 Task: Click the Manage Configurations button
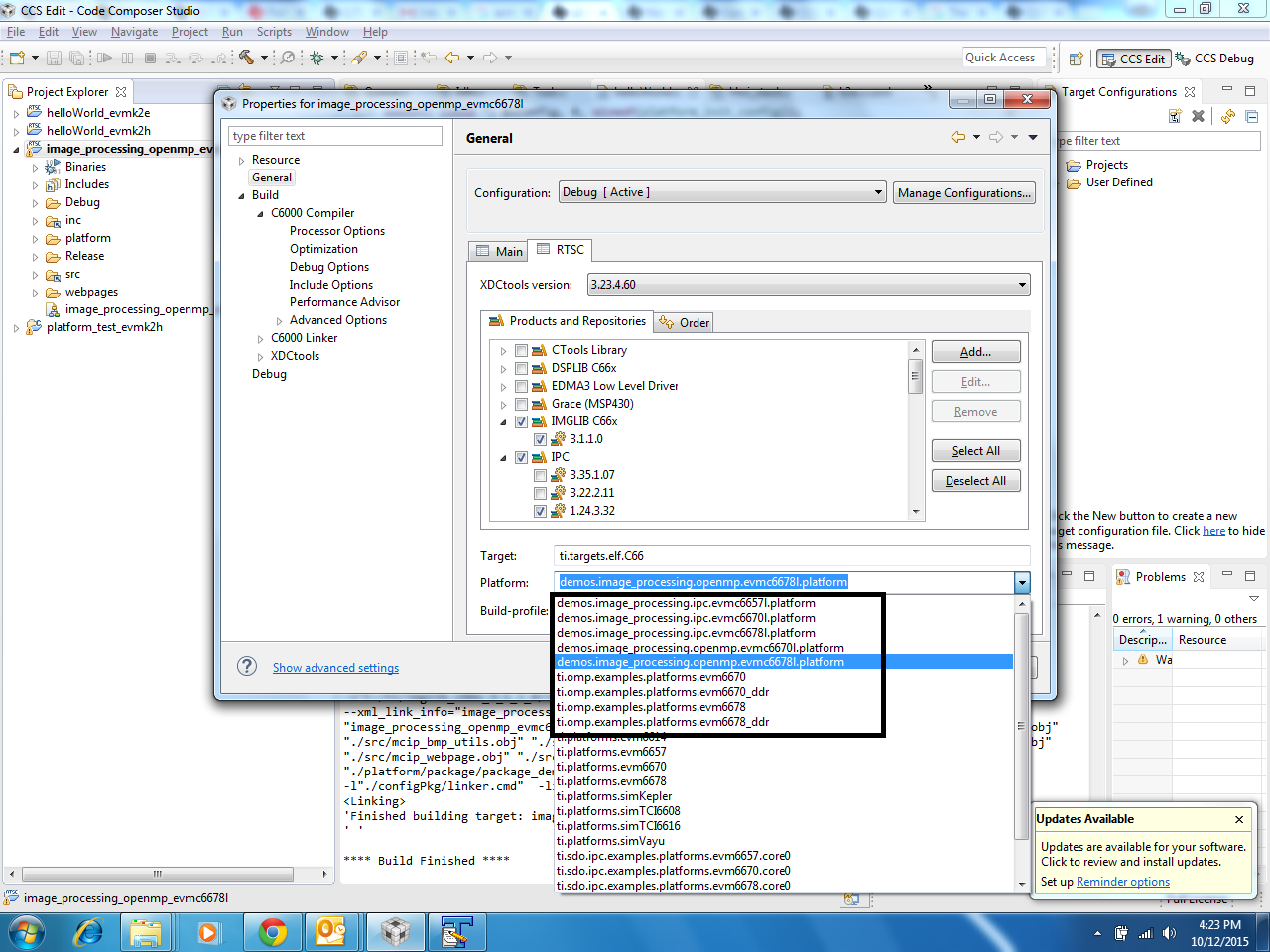click(964, 193)
